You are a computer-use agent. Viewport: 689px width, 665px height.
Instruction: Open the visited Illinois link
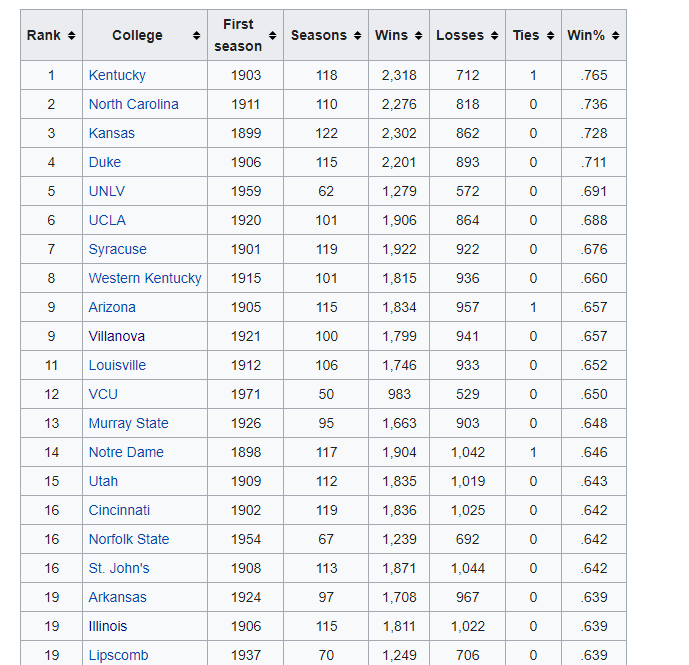pos(108,626)
